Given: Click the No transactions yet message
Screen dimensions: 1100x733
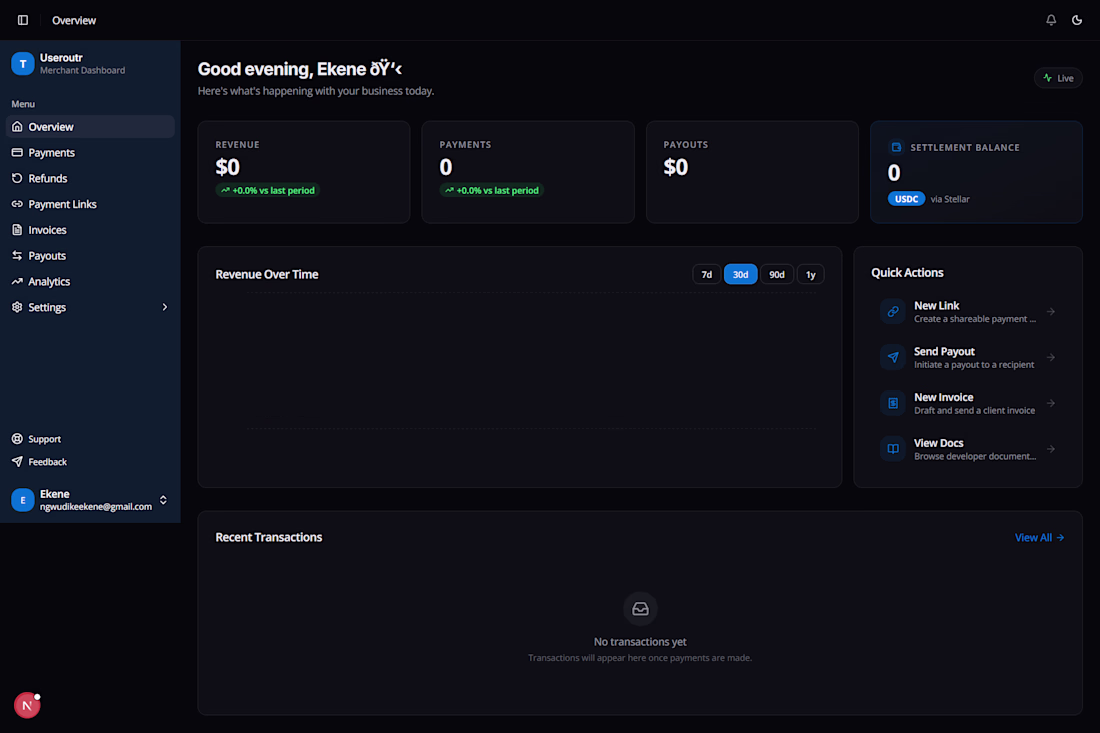Looking at the screenshot, I should coord(640,642).
